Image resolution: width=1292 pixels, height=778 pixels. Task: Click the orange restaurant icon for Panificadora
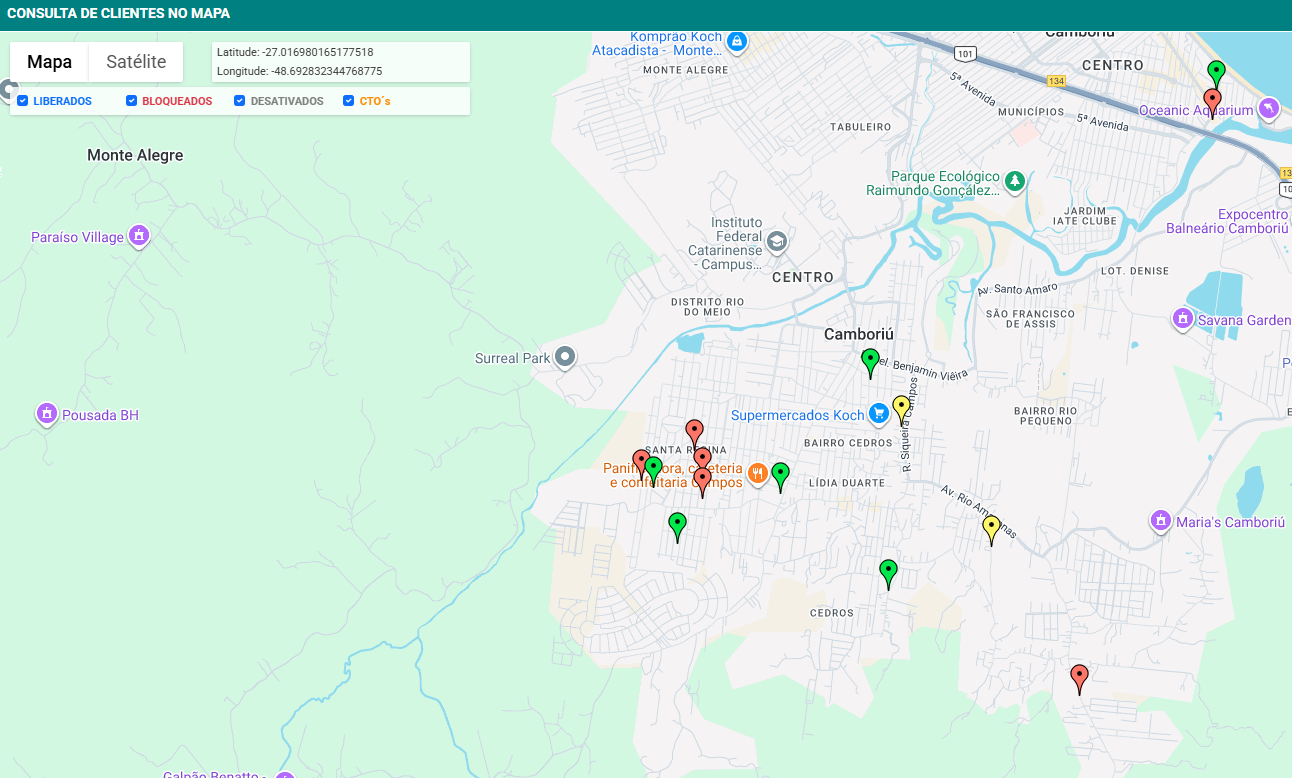coord(757,474)
